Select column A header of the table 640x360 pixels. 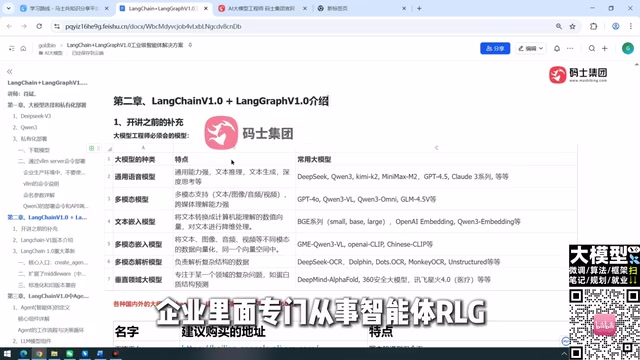(143, 148)
